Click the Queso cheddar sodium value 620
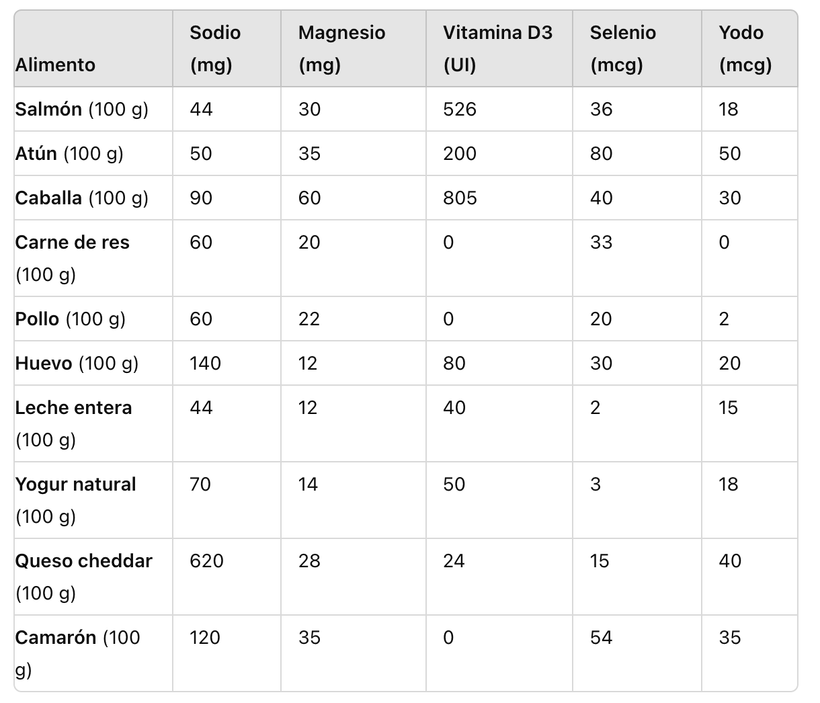Viewport: 820px width, 703px height. point(206,561)
